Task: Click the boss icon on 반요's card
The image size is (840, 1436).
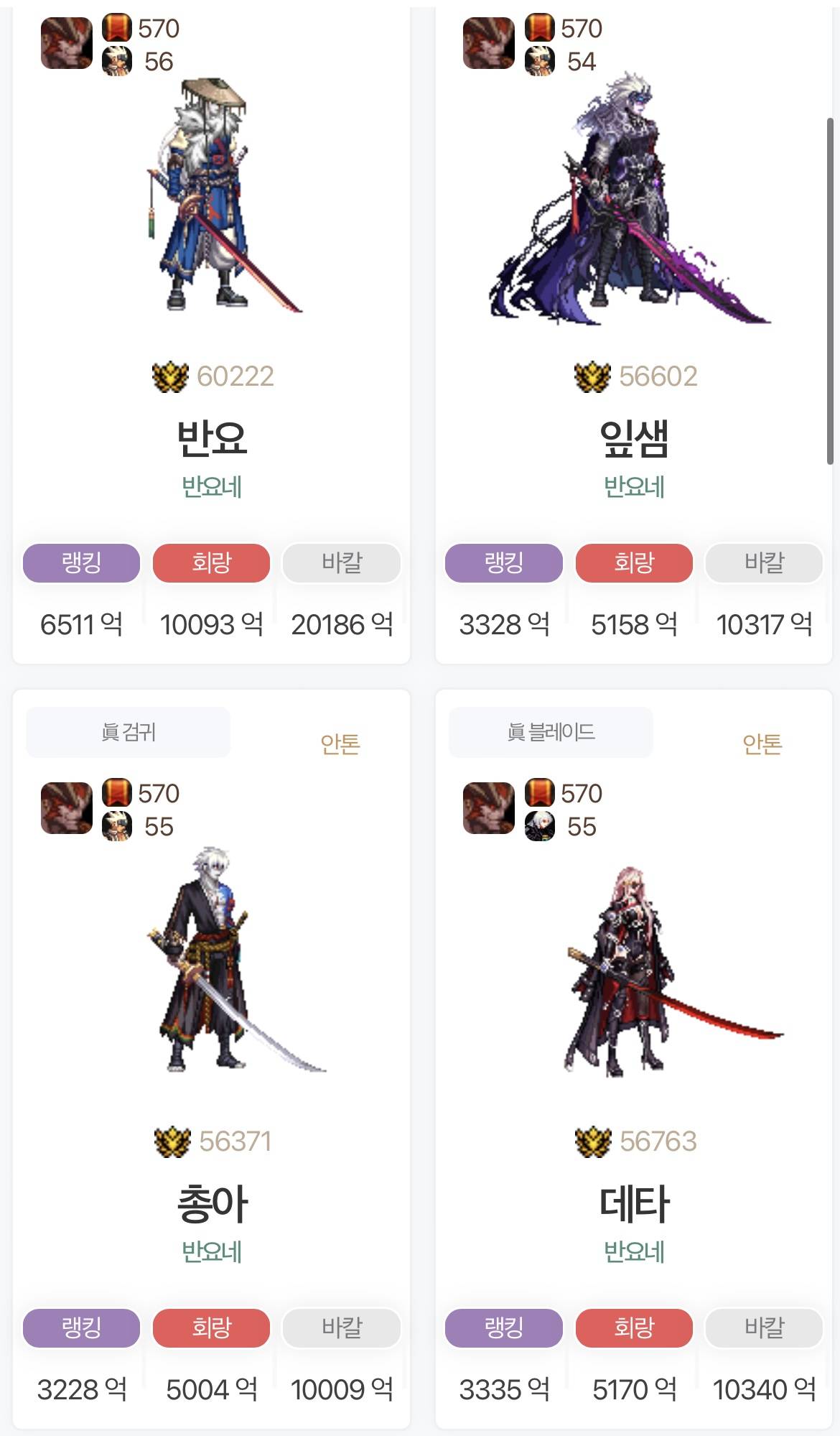Action: point(67,44)
